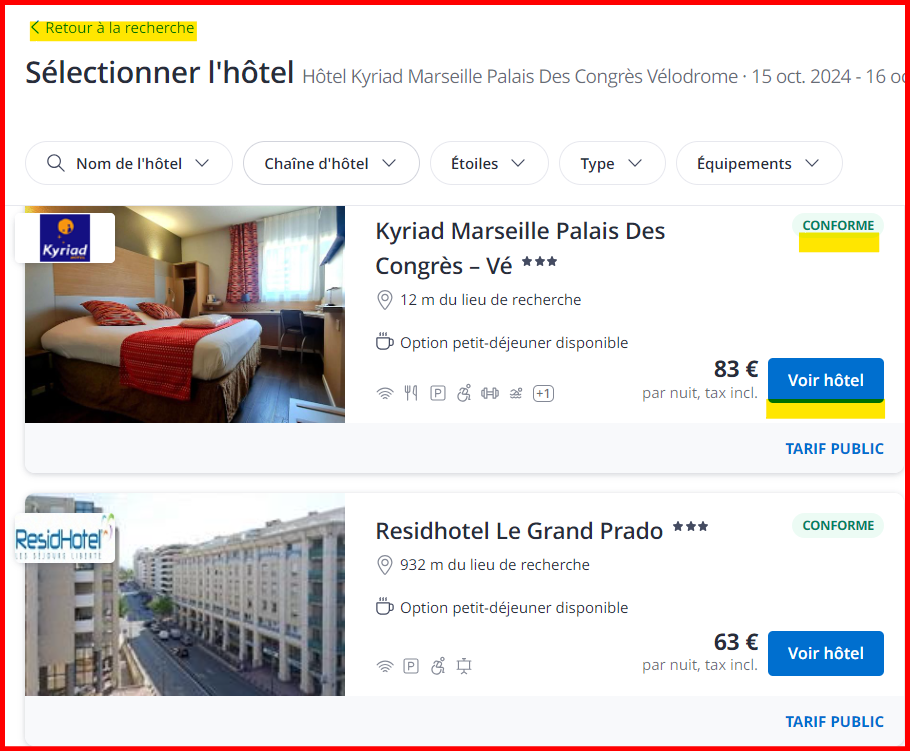Click CONFORME badge on Kyriad card
This screenshot has height=751, width=910.
click(x=838, y=225)
